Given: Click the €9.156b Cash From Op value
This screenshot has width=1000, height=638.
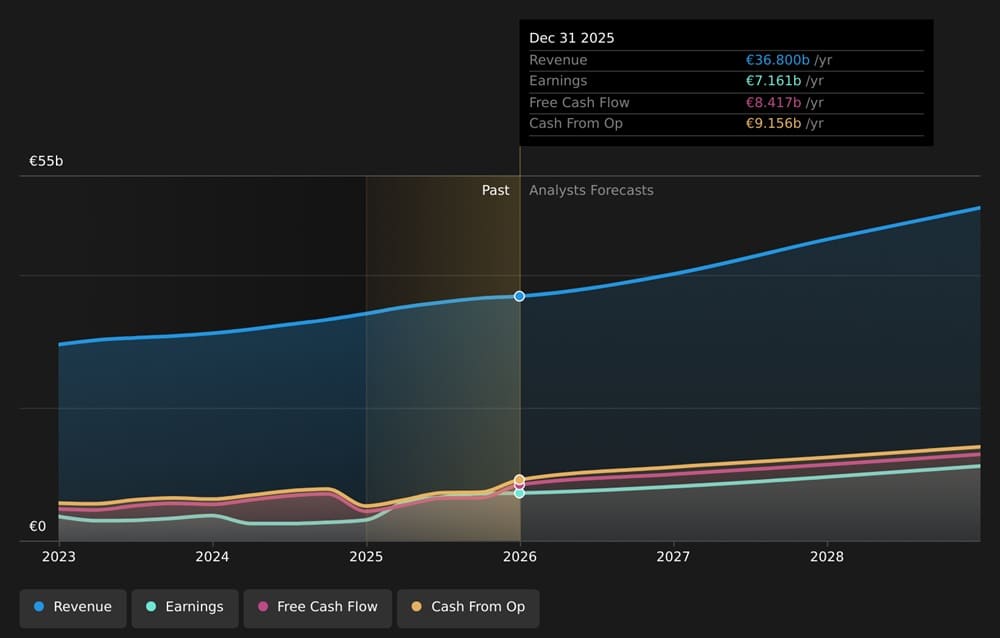Looking at the screenshot, I should coord(774,123).
